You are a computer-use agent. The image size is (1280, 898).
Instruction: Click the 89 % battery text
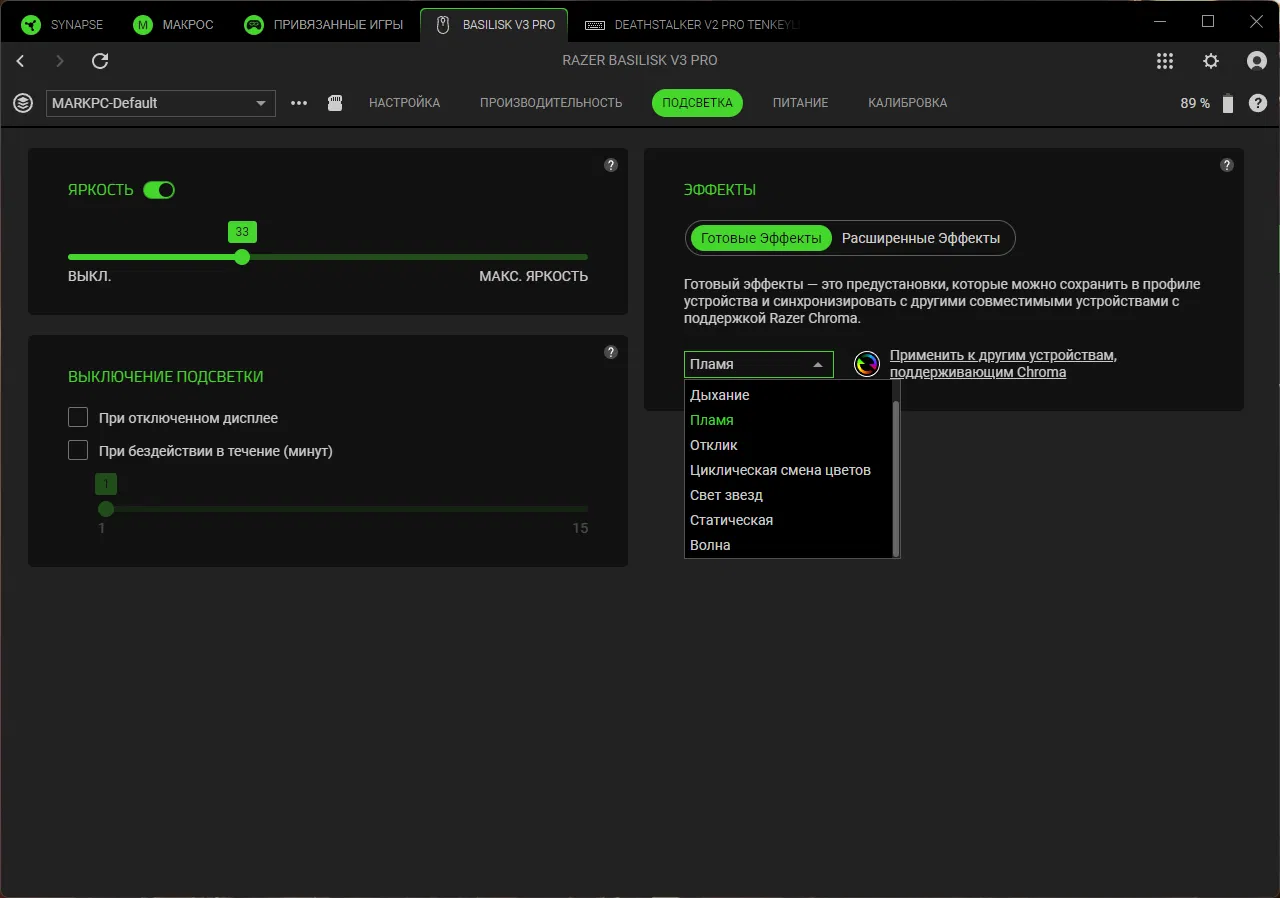[1195, 103]
